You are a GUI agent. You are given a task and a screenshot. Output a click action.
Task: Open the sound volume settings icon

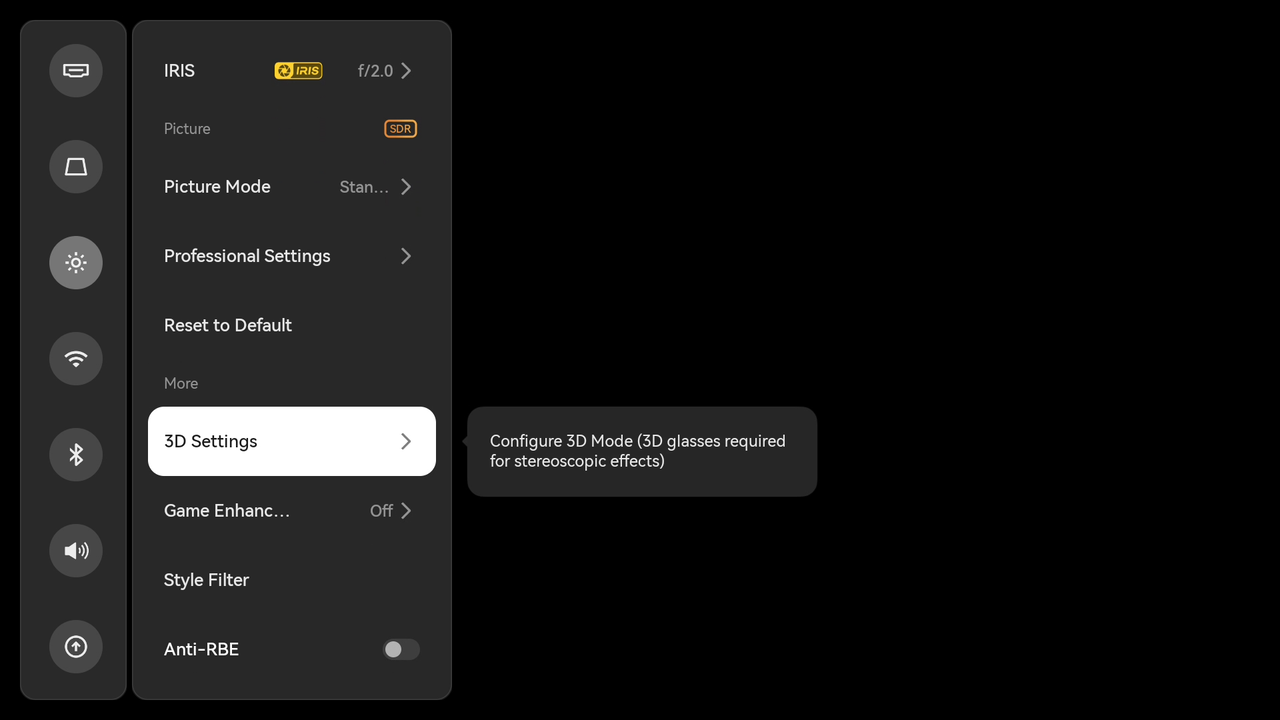pyautogui.click(x=76, y=550)
